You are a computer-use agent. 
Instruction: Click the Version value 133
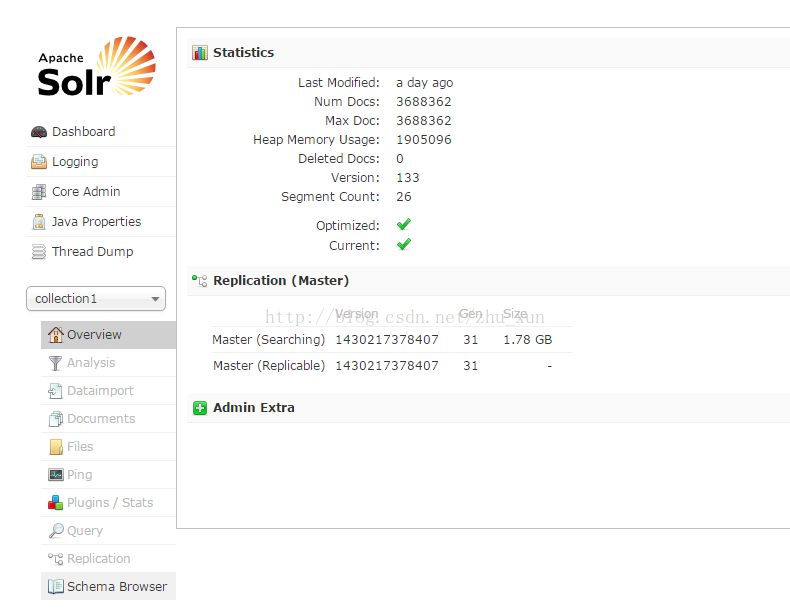(408, 178)
